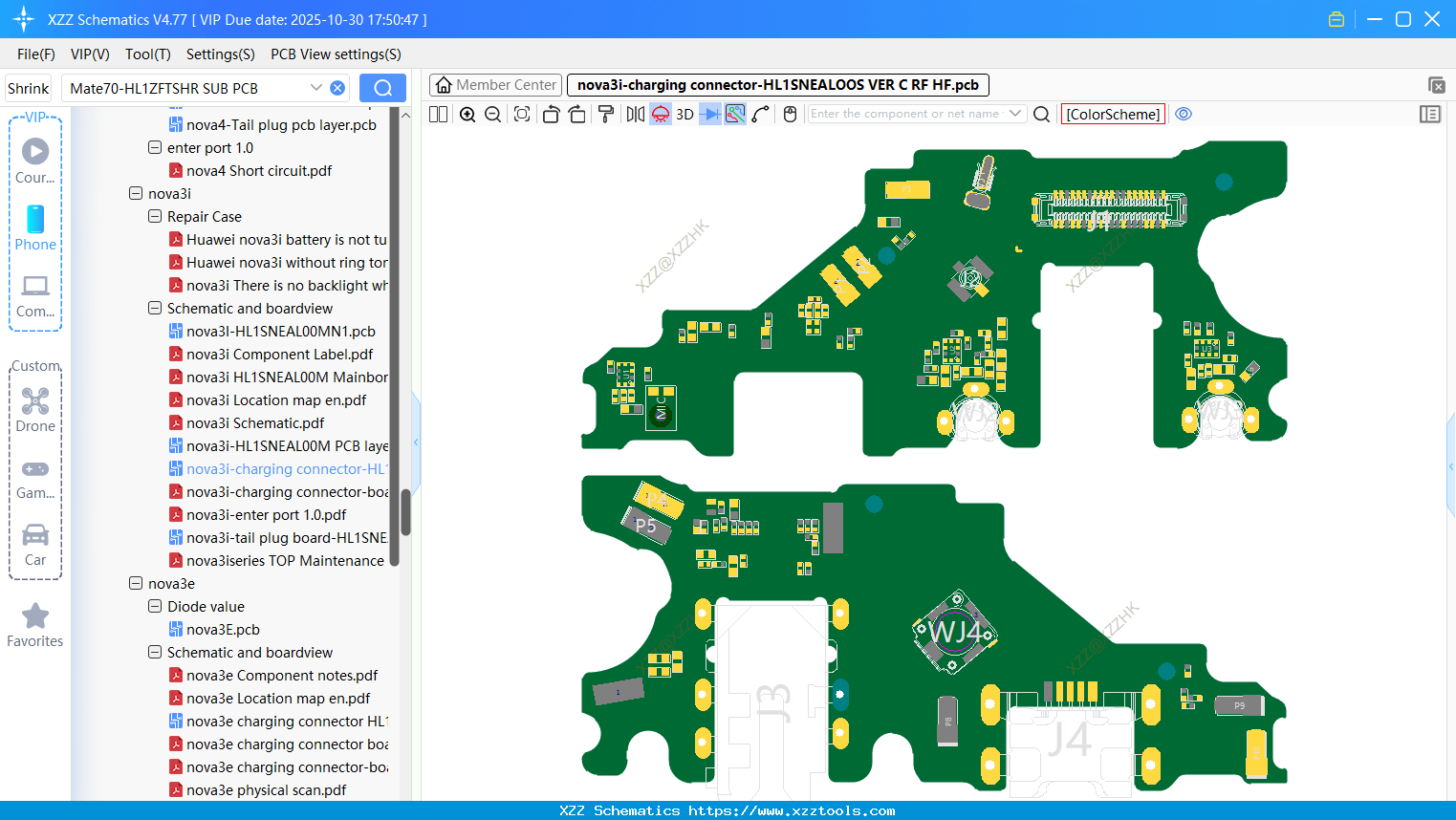Click the search magnifier next to the net name field
This screenshot has width=1456, height=820.
pos(1042,114)
